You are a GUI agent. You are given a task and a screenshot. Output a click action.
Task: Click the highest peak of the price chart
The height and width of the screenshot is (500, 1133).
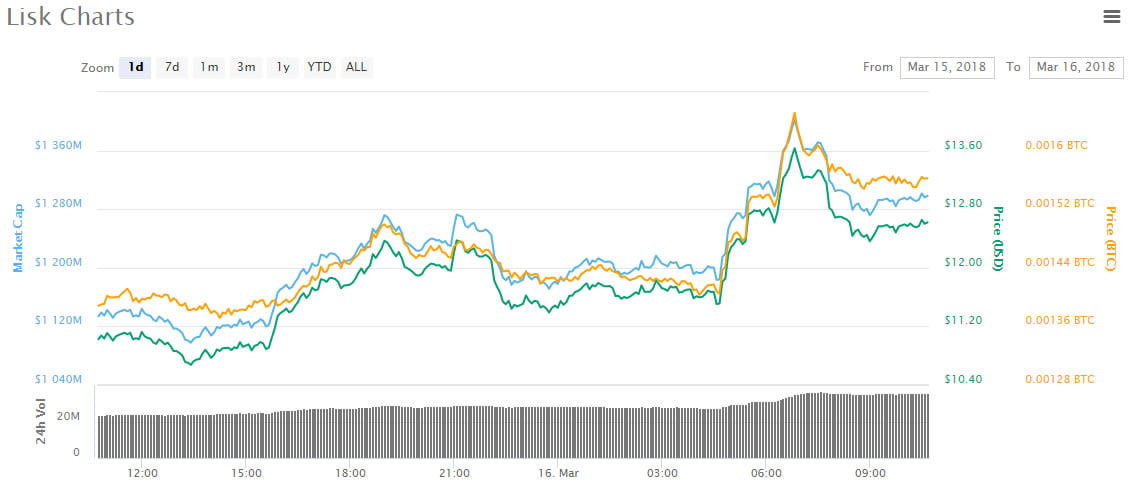pyautogui.click(x=794, y=114)
